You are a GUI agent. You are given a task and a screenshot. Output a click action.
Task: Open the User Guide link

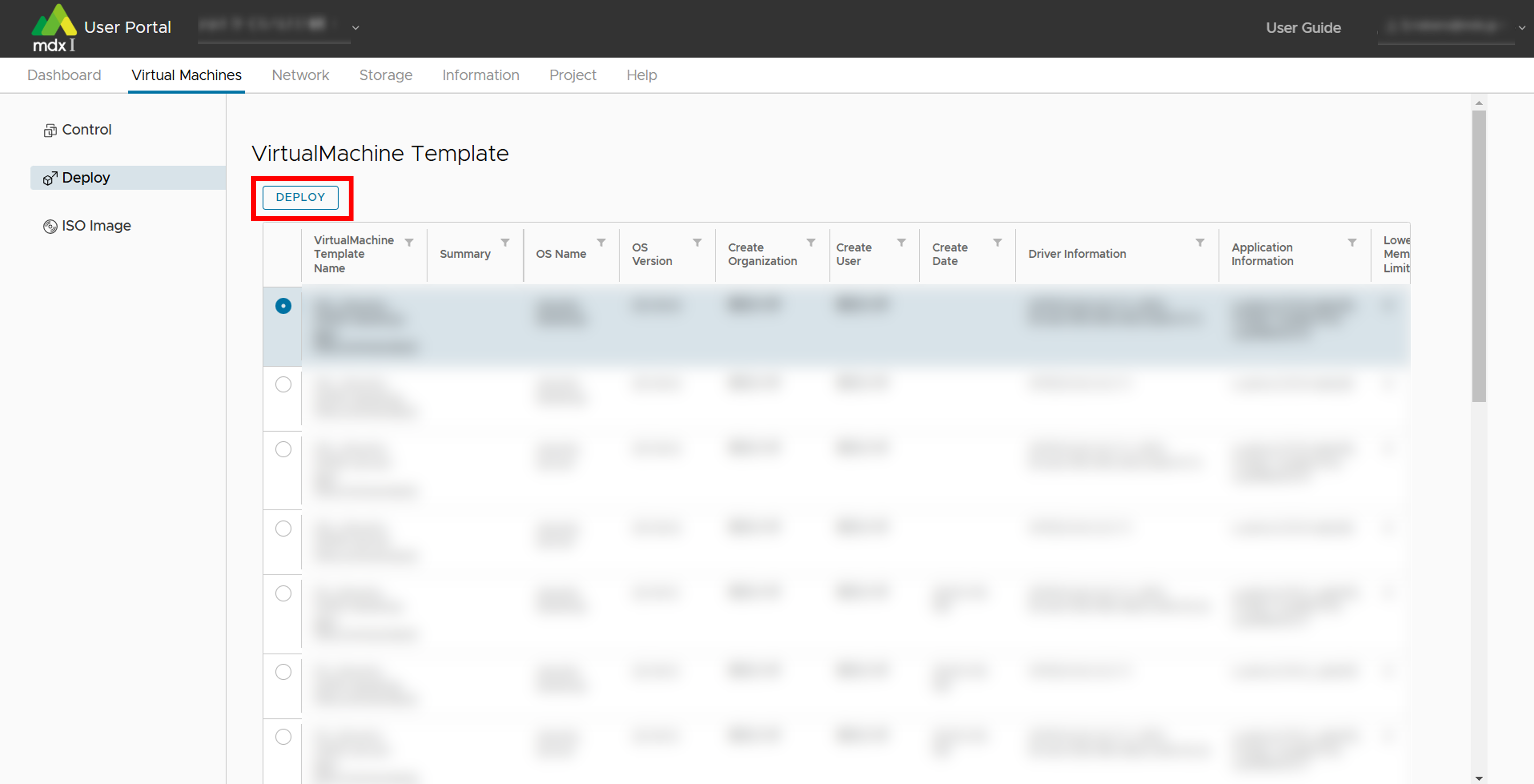click(x=1303, y=28)
